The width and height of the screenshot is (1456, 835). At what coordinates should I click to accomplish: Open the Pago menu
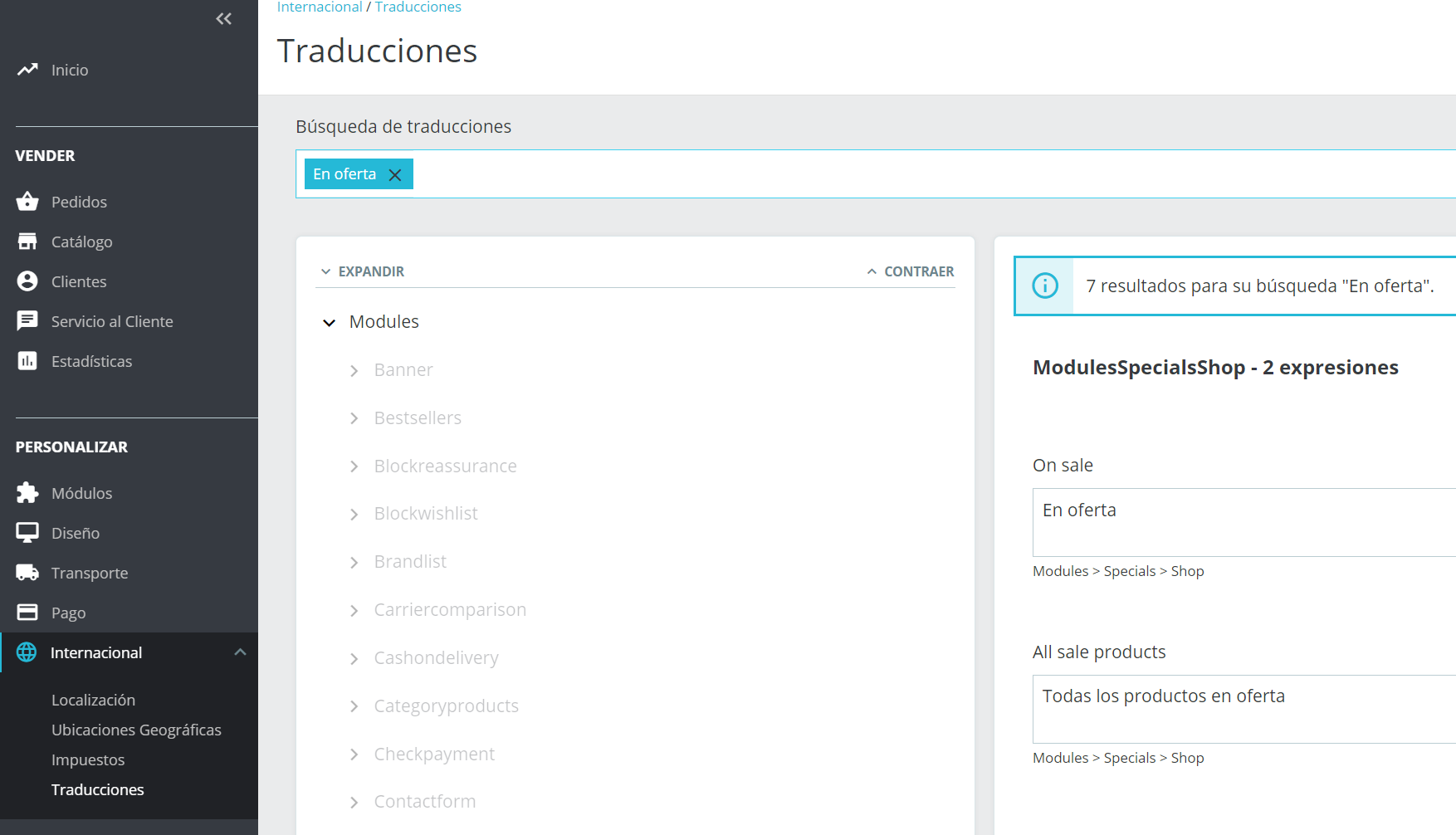point(68,613)
